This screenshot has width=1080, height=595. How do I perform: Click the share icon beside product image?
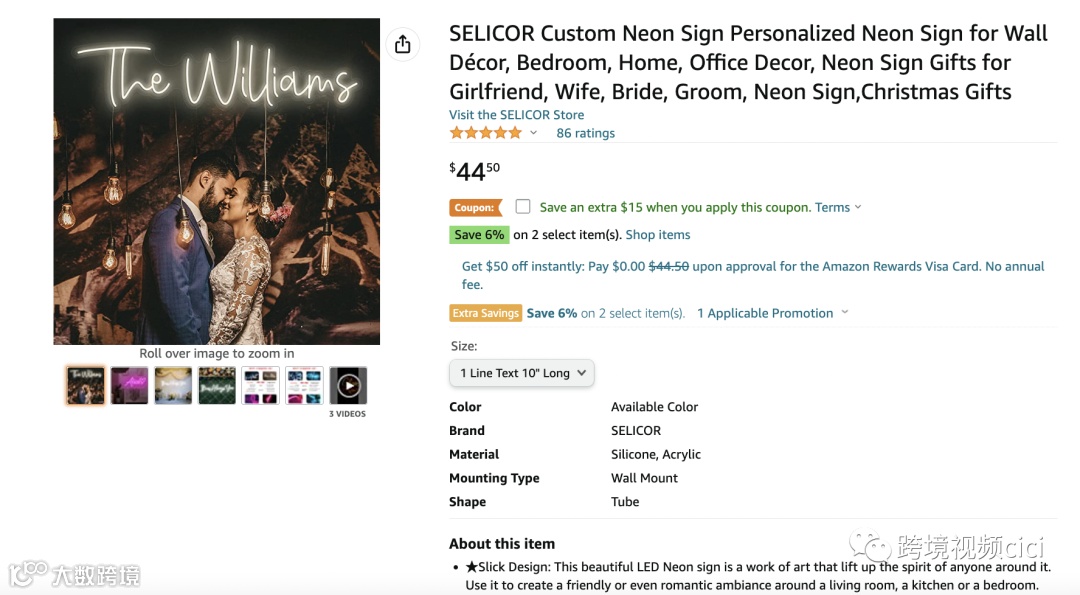pyautogui.click(x=402, y=44)
